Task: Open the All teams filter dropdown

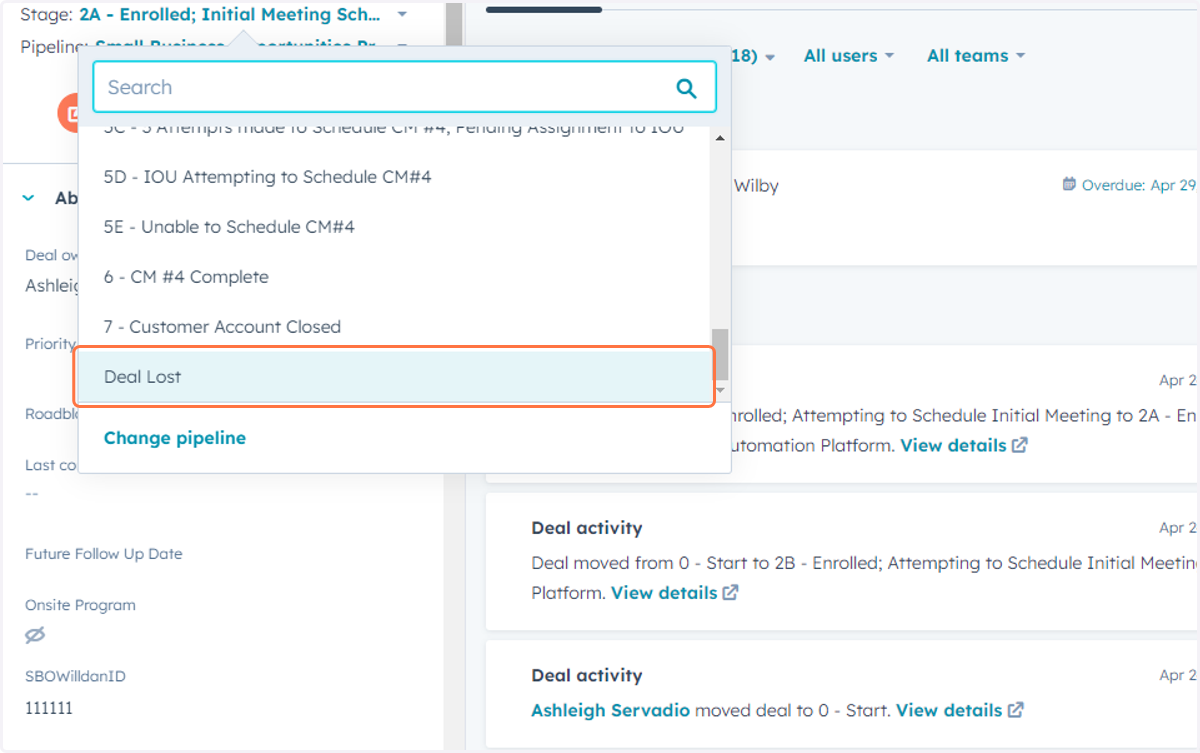Action: (x=976, y=56)
